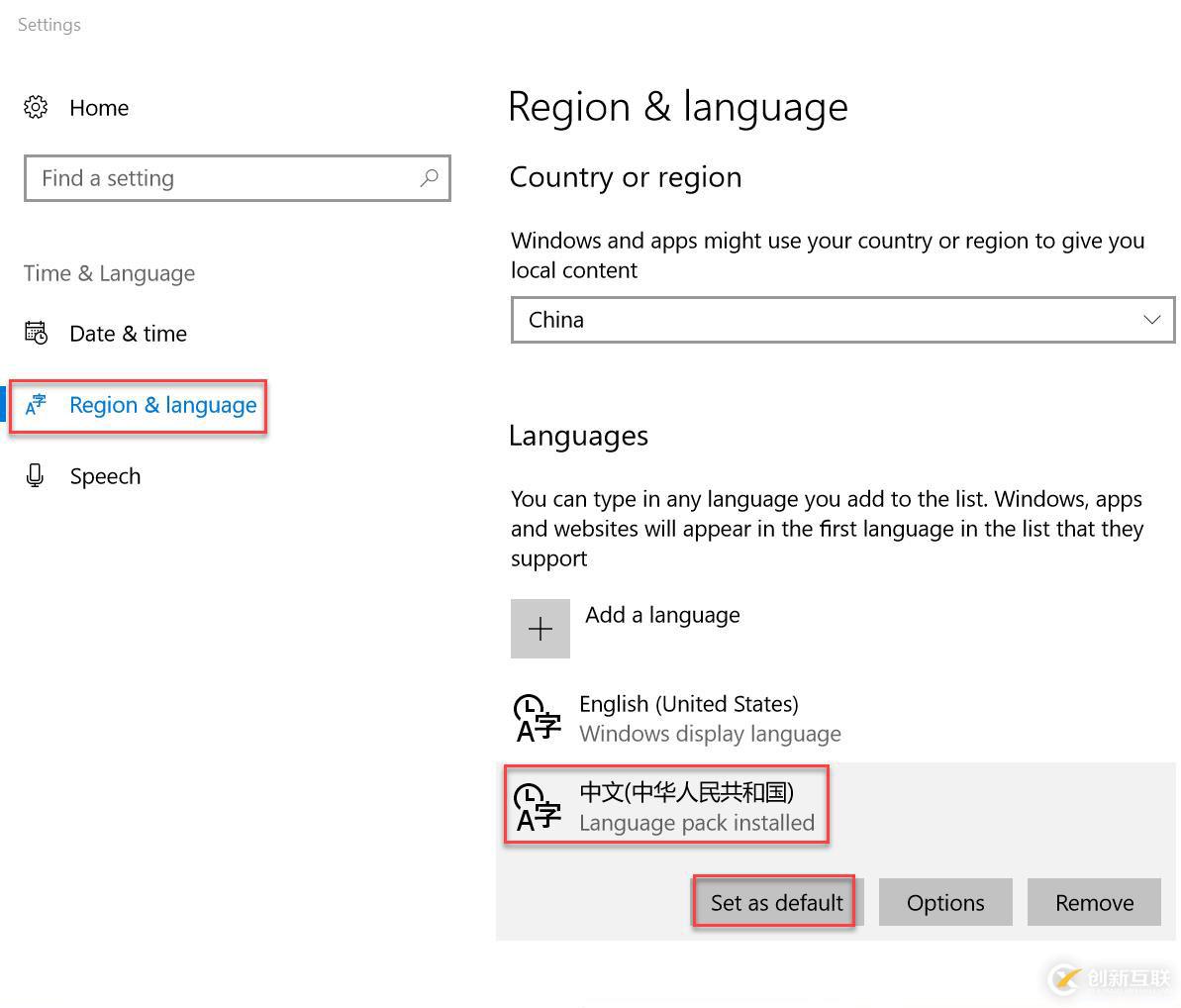1181x1008 pixels.
Task: Click the English language translation icon
Action: tap(536, 718)
